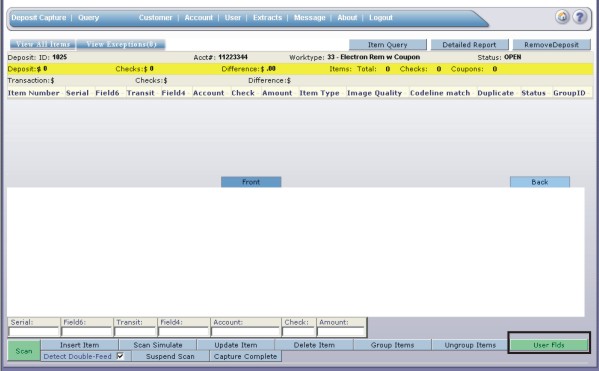Click the Item Query button
The height and width of the screenshot is (371, 599).
(387, 45)
